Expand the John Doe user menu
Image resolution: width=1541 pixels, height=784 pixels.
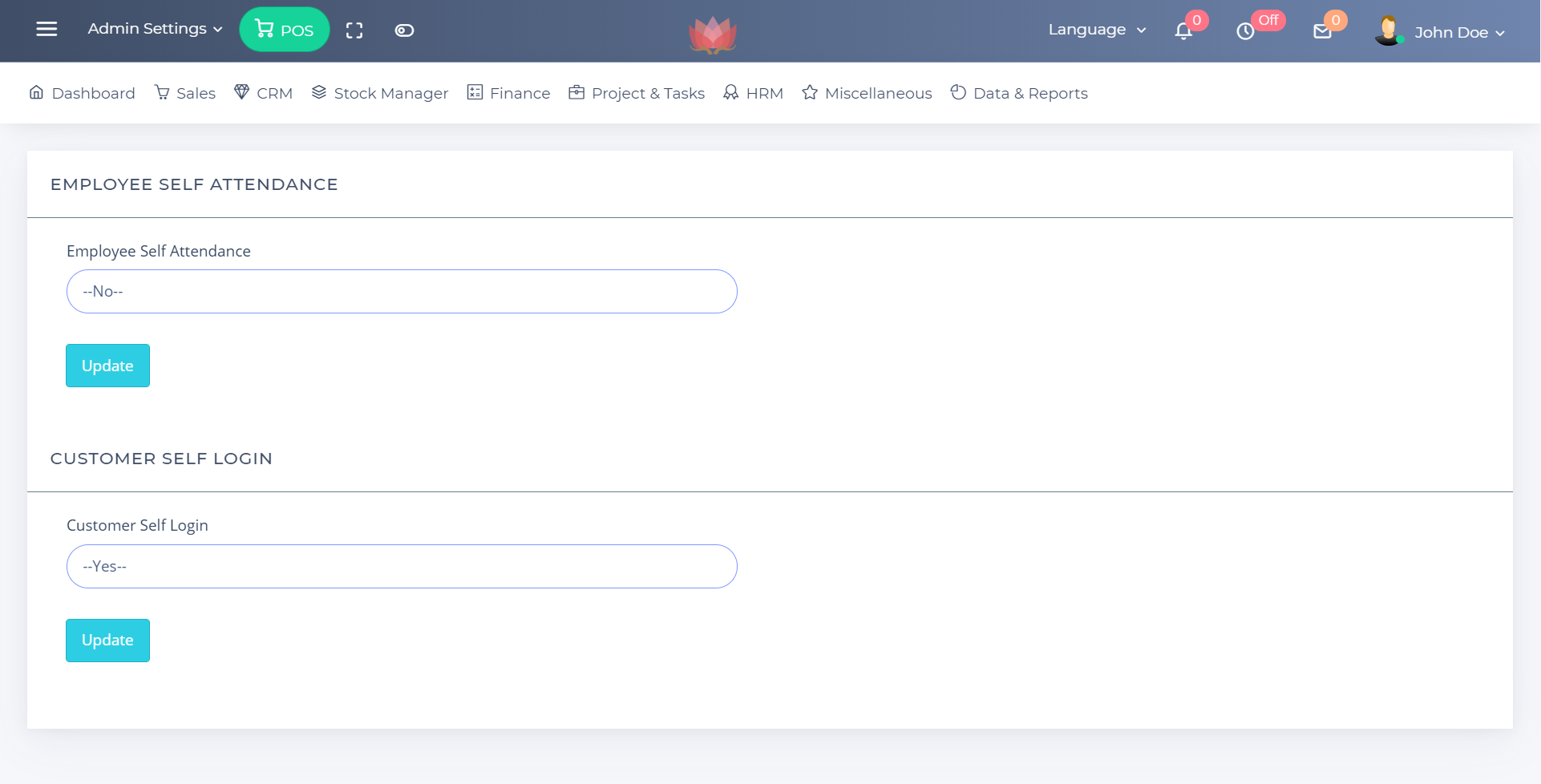coord(1458,33)
